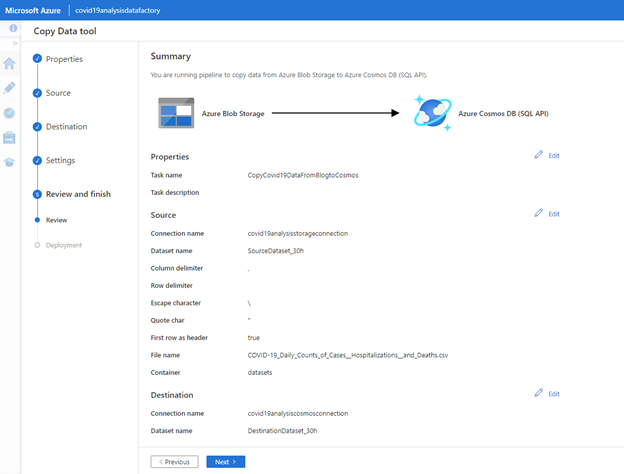Viewport: 624px width, 474px height.
Task: Go to the Settings step
Action: [60, 160]
